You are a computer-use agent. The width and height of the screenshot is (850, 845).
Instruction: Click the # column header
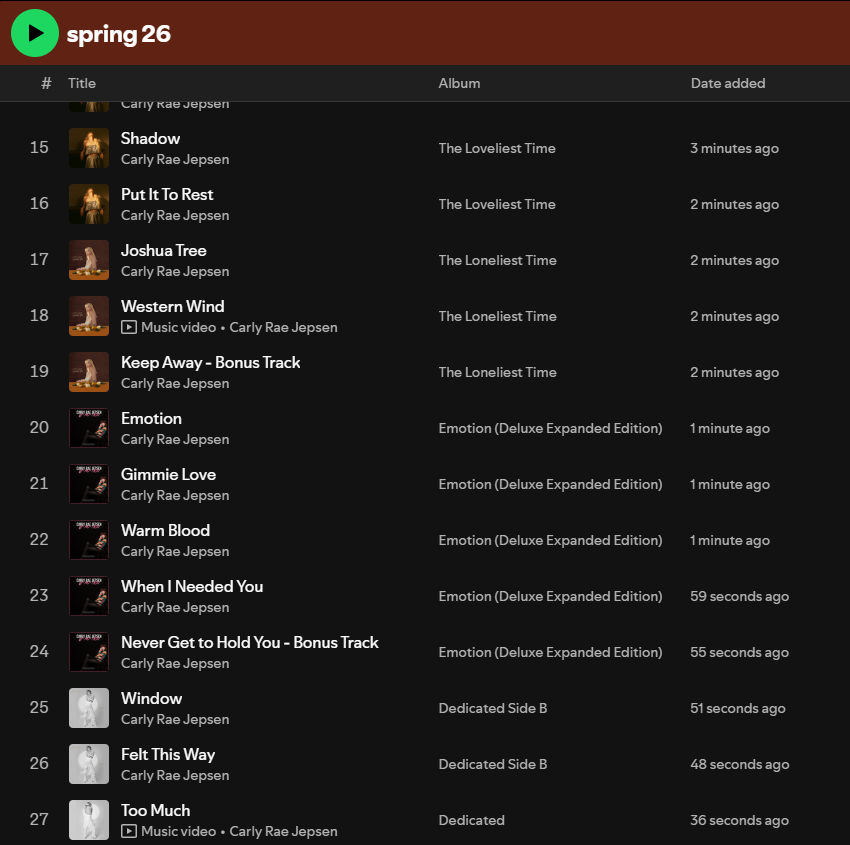pyautogui.click(x=46, y=83)
